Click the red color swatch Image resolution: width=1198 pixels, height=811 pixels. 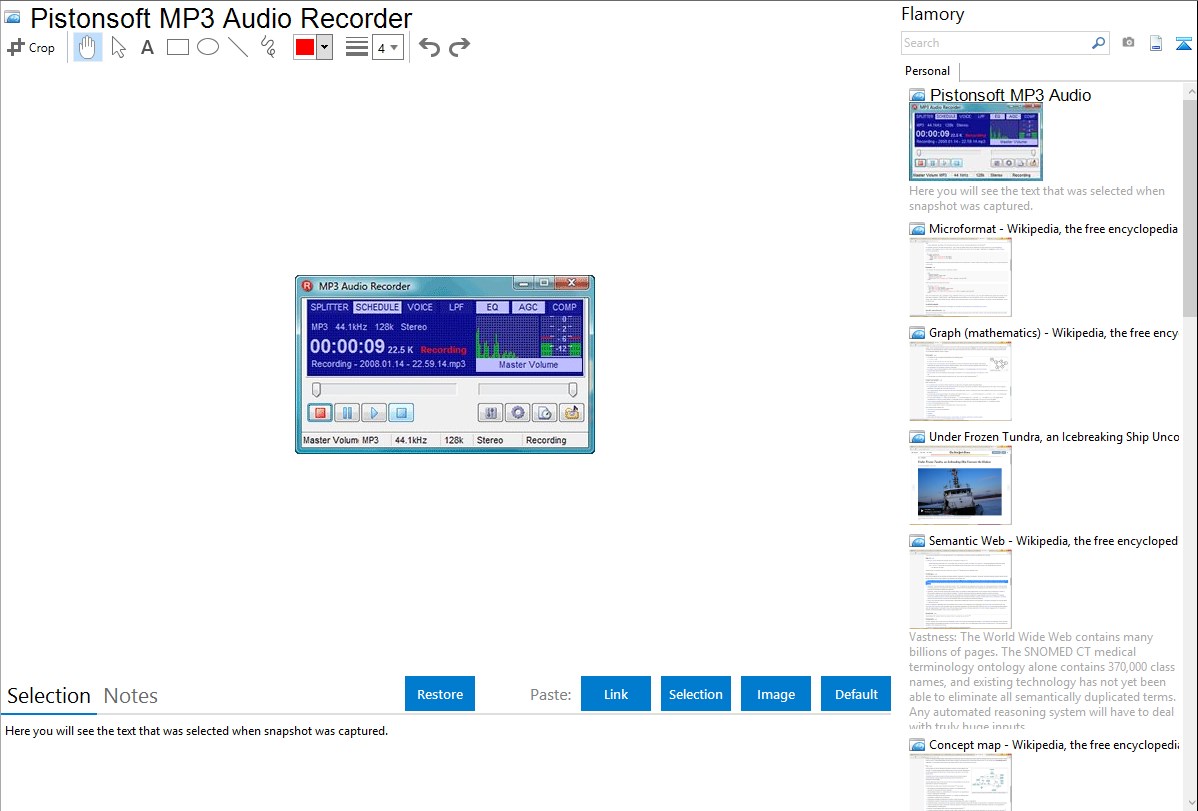point(305,47)
